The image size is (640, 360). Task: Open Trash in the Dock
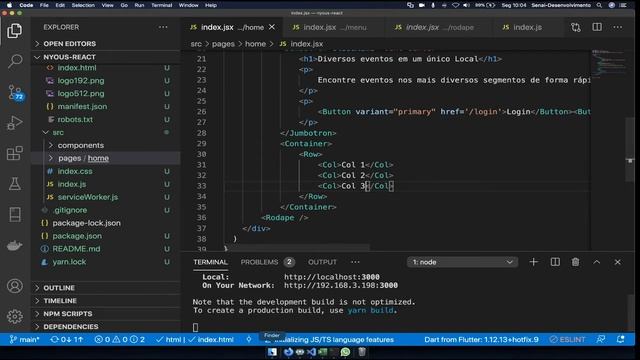pyautogui.click(x=362, y=352)
